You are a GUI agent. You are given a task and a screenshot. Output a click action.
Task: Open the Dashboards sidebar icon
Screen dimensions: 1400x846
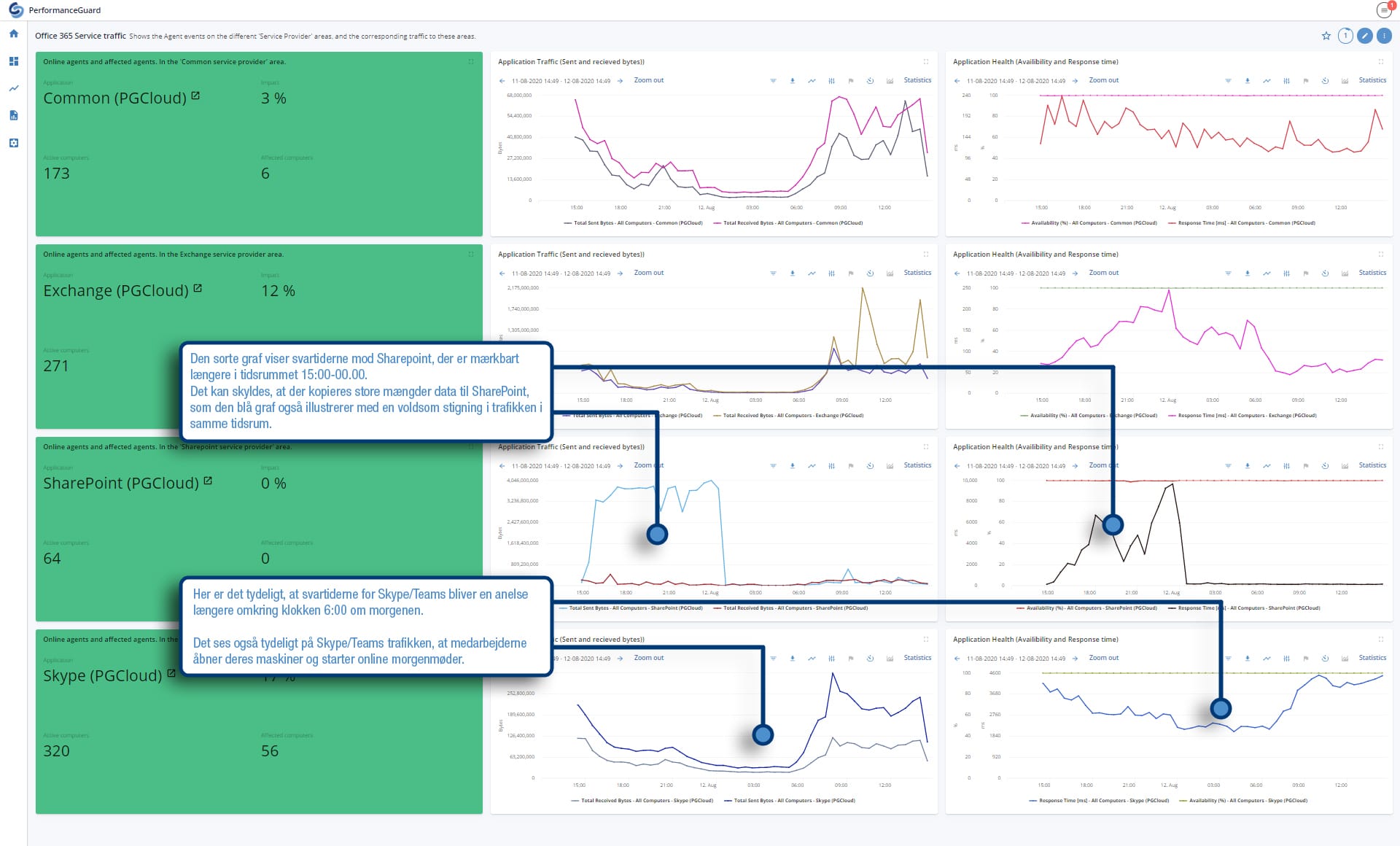click(13, 61)
